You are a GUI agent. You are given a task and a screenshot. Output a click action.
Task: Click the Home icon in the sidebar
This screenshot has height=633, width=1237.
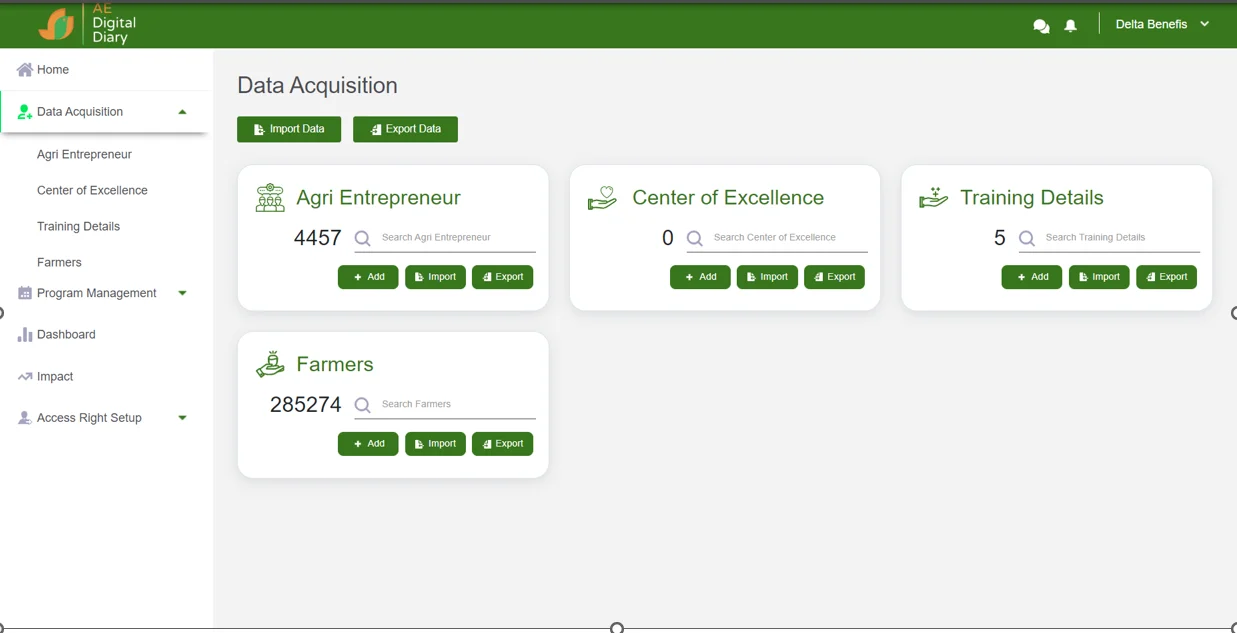25,70
